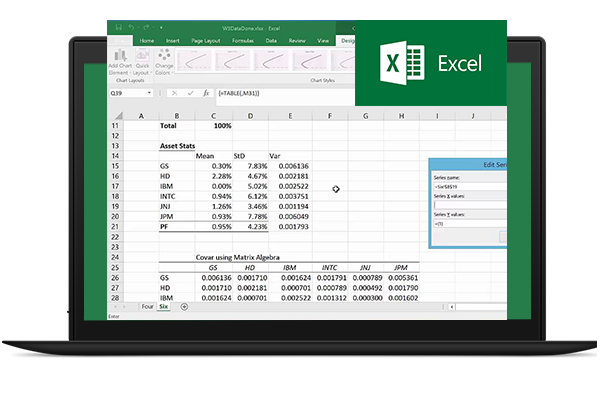Click the 'StD' column label cell
Image resolution: width=600 pixels, height=400 pixels.
(x=250, y=156)
